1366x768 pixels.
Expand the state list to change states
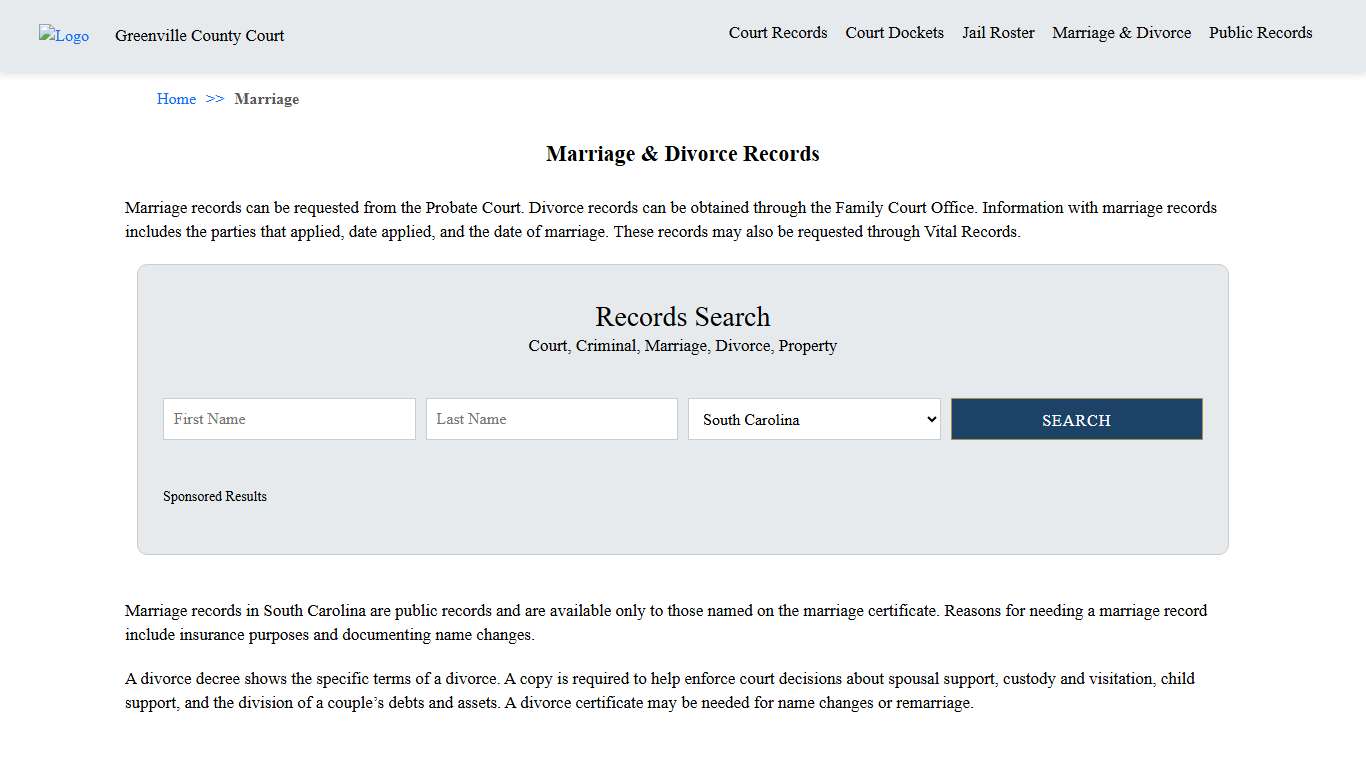coord(814,419)
